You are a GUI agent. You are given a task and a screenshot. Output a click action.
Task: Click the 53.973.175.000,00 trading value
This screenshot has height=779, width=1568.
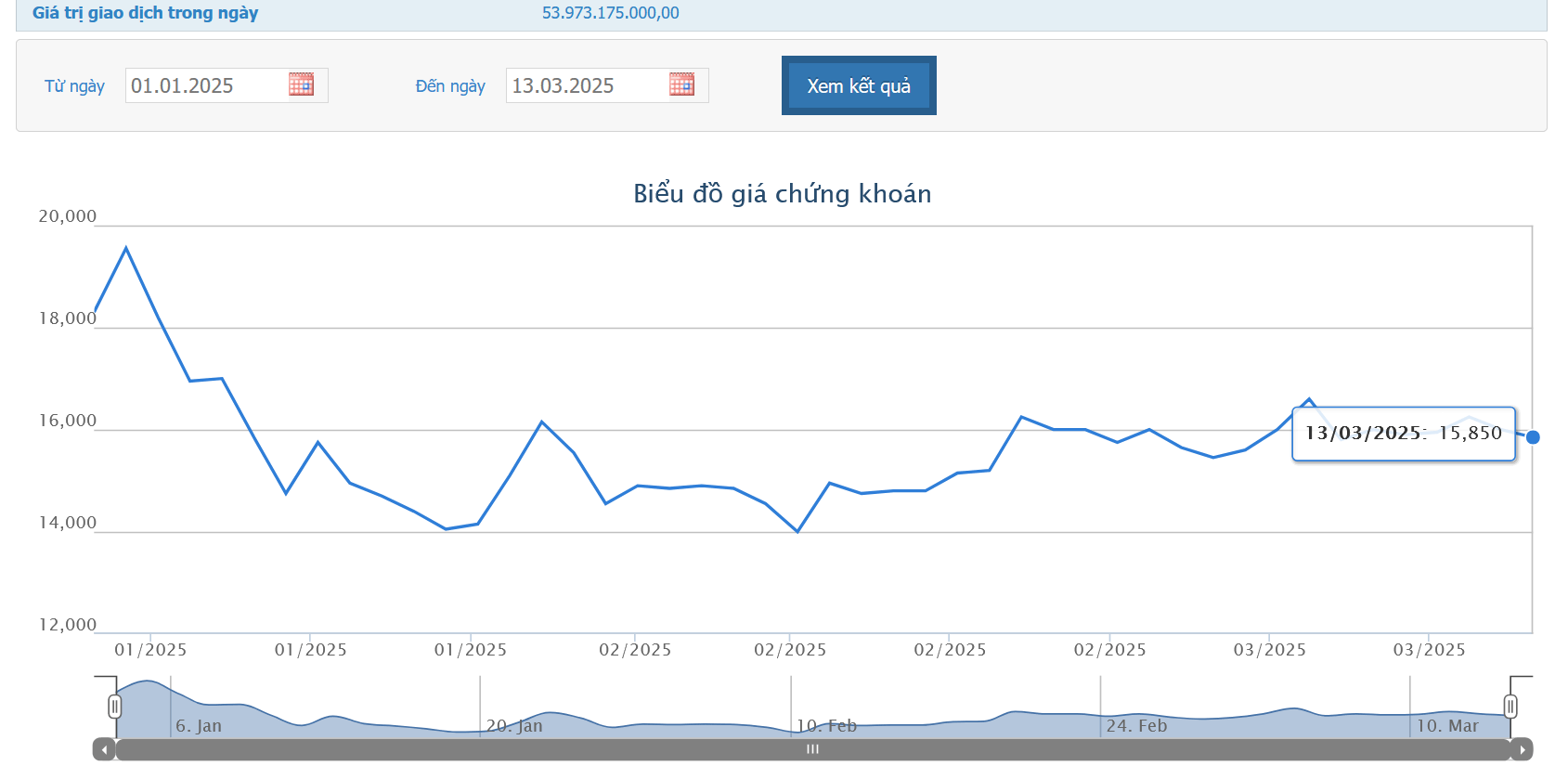tap(610, 13)
